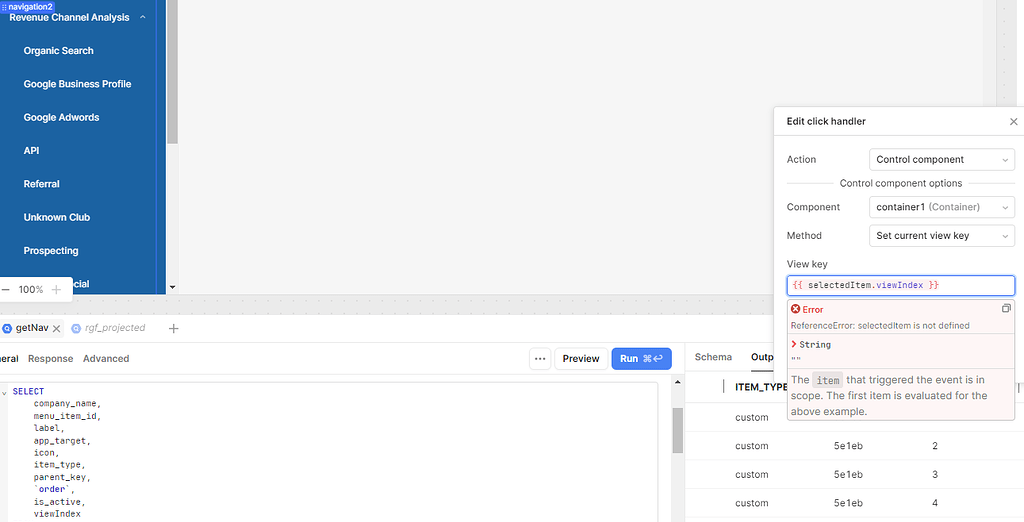Close the Edit click handler panel
Viewport: 1024px width, 522px height.
1013,121
